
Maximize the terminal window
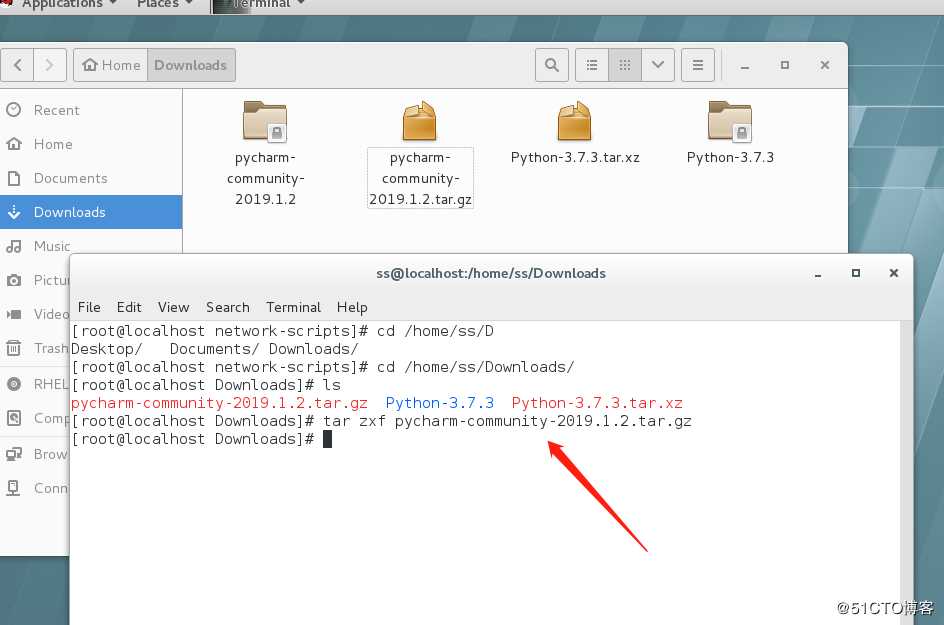(856, 273)
